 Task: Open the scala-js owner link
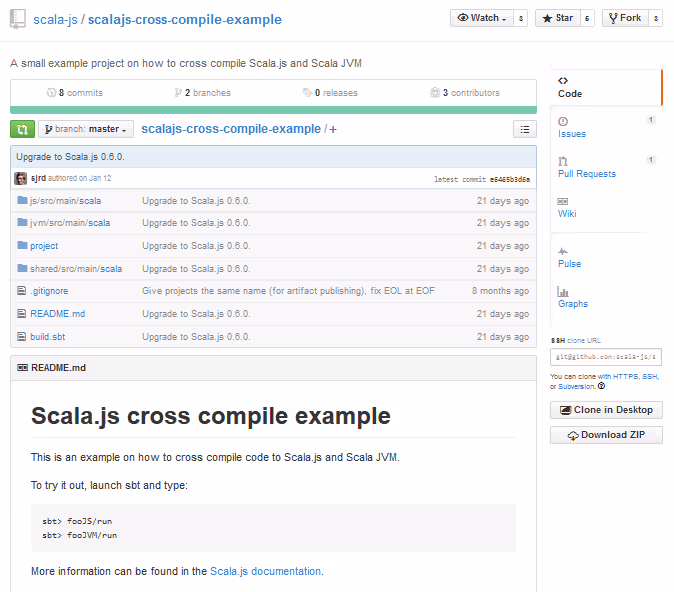click(55, 19)
